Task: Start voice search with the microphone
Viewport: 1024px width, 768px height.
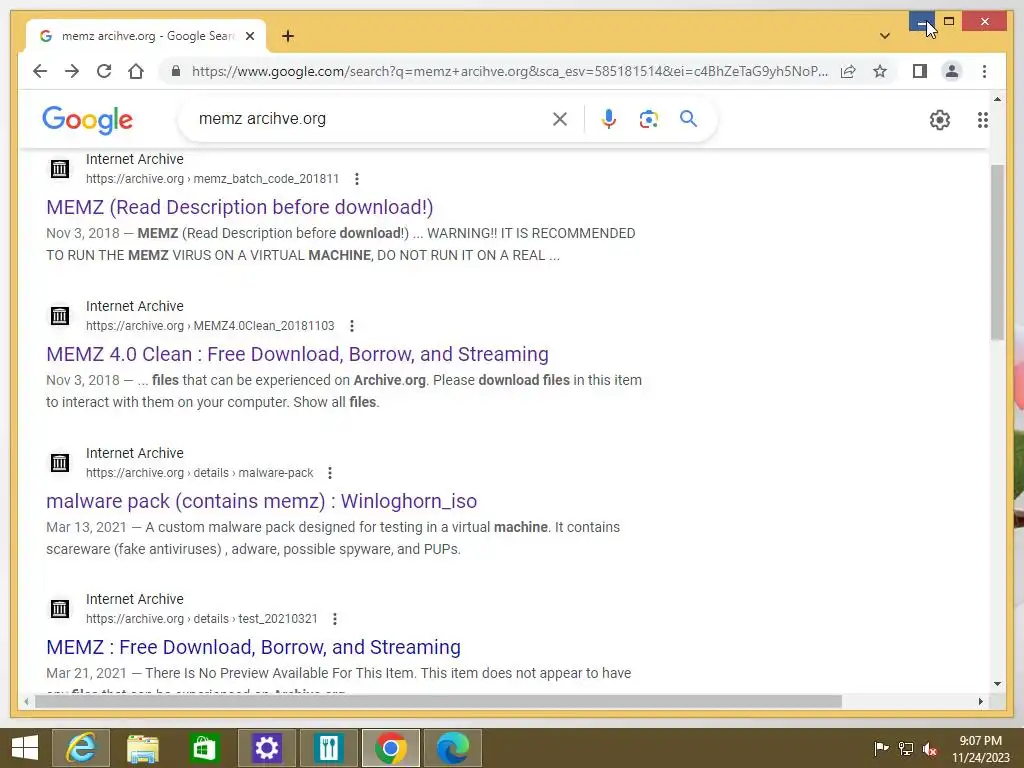Action: coord(609,119)
